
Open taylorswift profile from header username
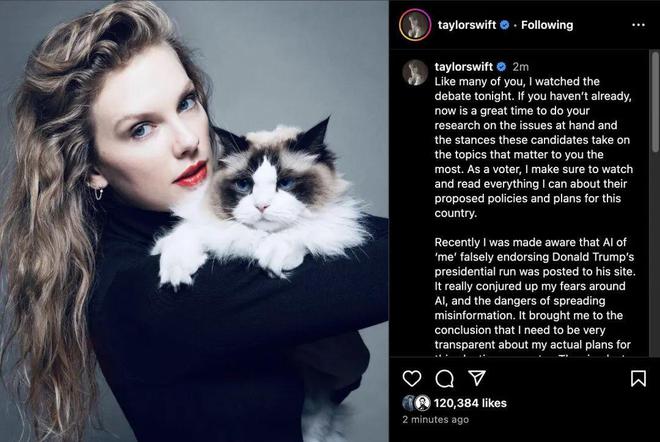pos(467,25)
